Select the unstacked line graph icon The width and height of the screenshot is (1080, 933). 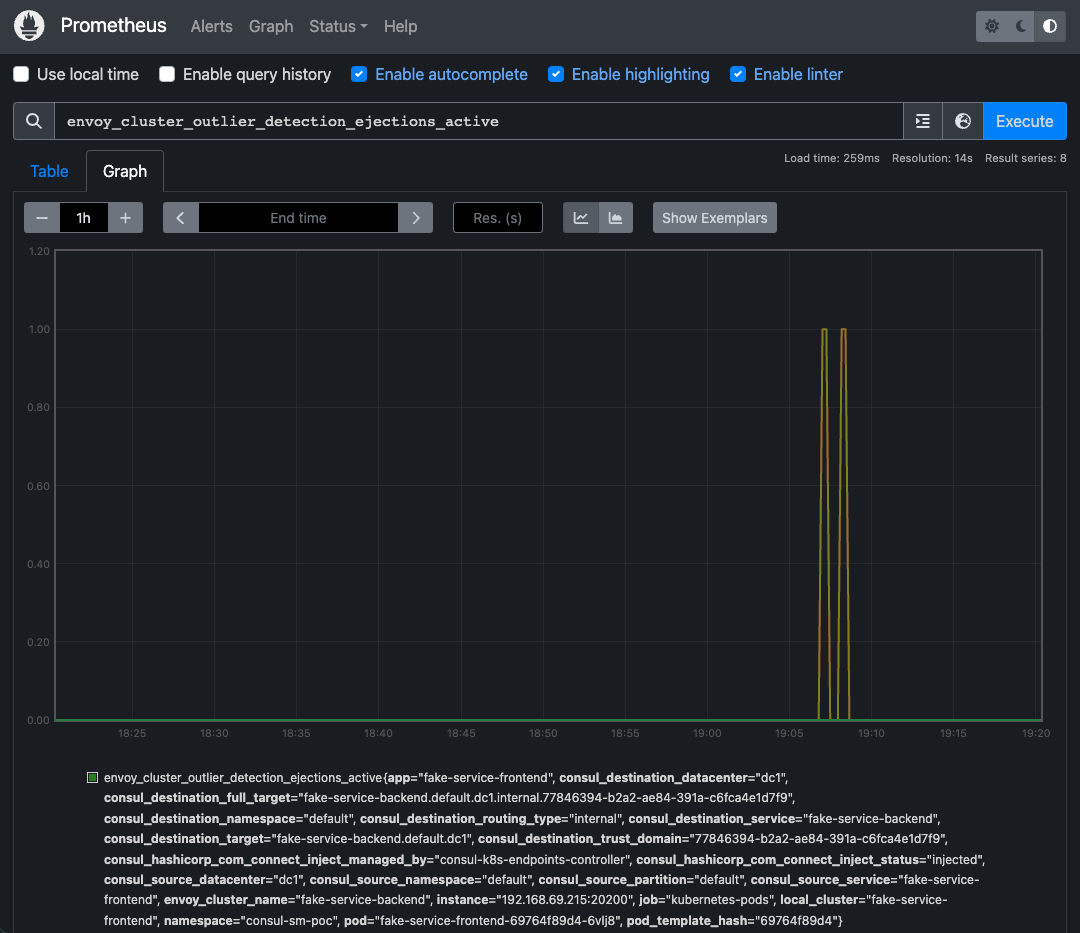pos(580,217)
